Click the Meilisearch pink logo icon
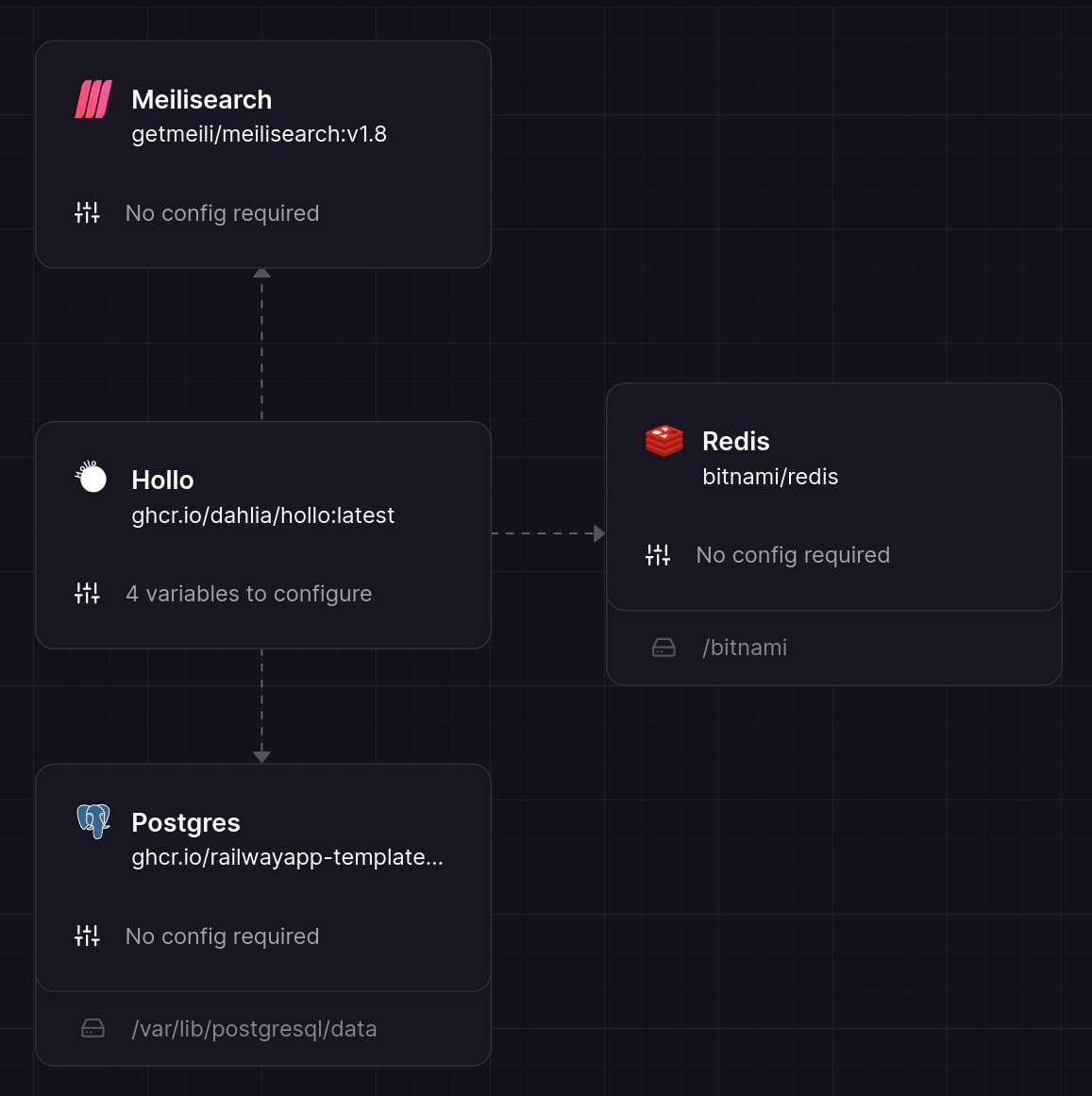The width and height of the screenshot is (1092, 1096). click(93, 99)
